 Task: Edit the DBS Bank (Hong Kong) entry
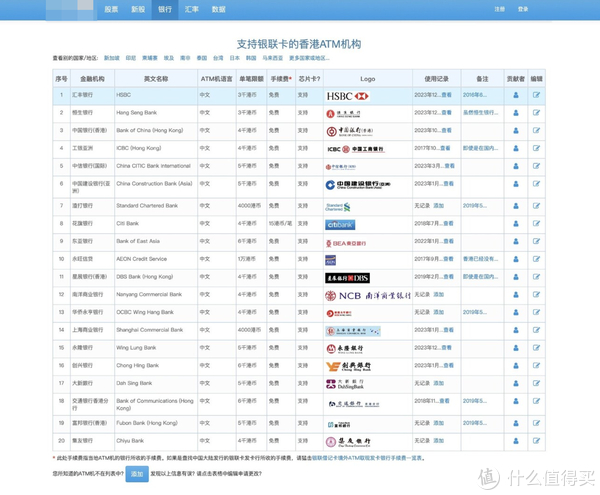(x=536, y=277)
